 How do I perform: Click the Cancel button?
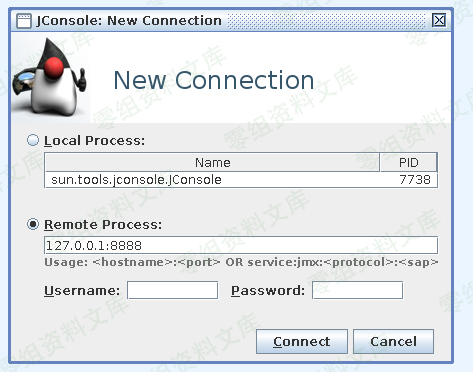coord(393,341)
